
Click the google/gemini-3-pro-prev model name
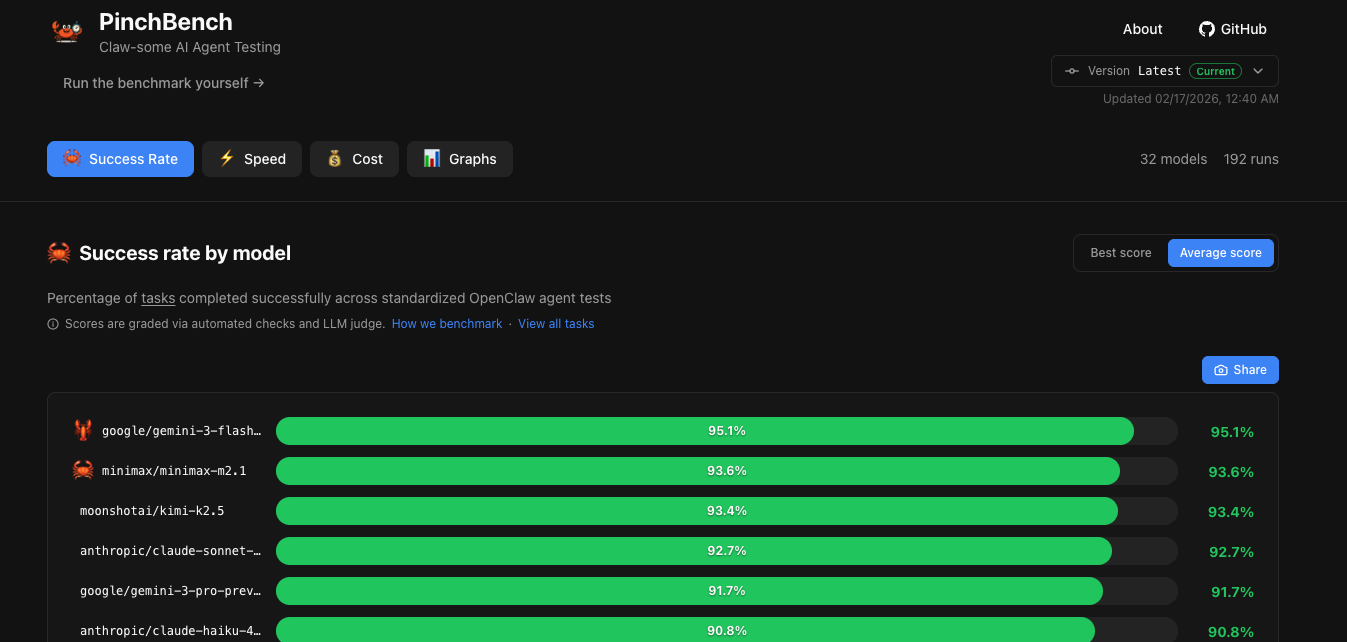coord(170,591)
